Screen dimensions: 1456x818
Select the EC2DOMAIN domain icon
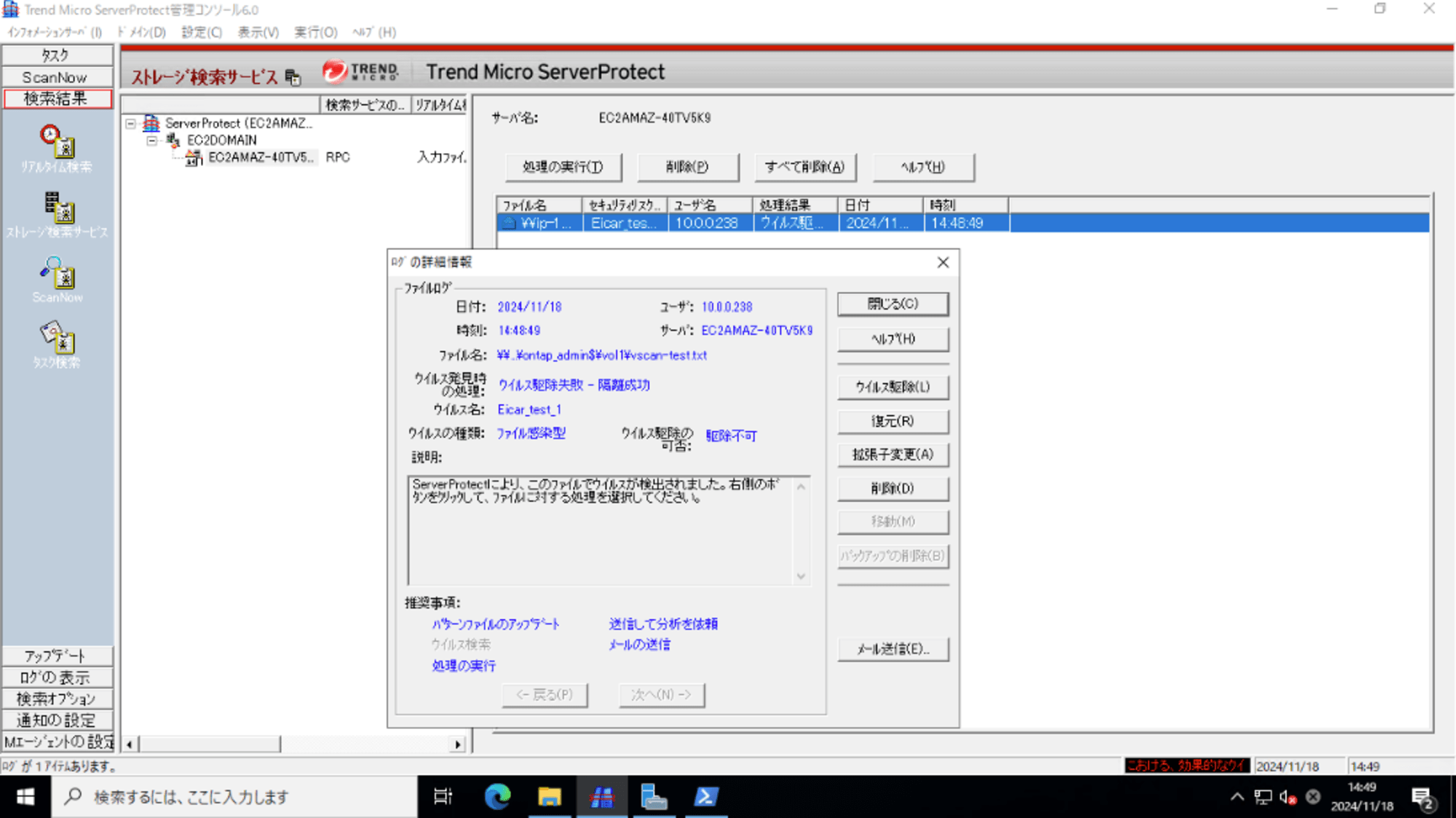pos(173,140)
